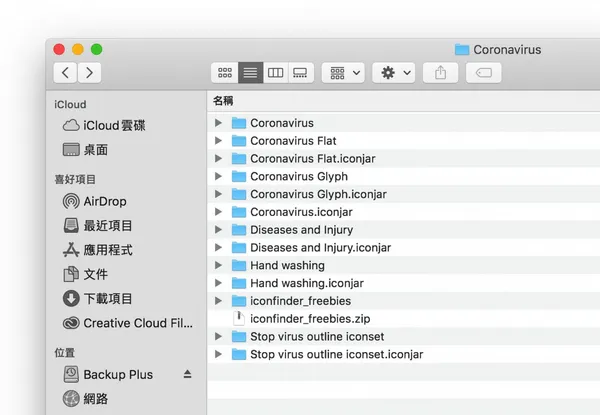The height and width of the screenshot is (415, 600).
Task: Go back with the back arrow
Action: [x=65, y=72]
